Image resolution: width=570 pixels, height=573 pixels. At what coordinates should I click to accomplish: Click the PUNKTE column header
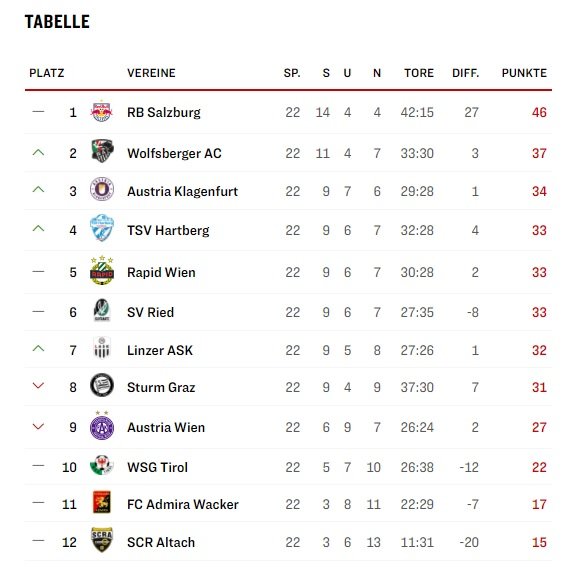click(524, 73)
